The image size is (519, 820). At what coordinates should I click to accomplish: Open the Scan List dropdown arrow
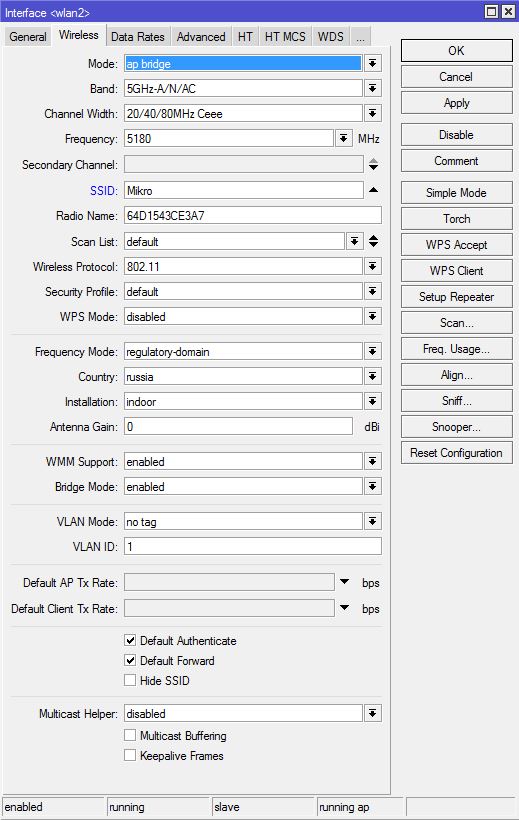(355, 241)
